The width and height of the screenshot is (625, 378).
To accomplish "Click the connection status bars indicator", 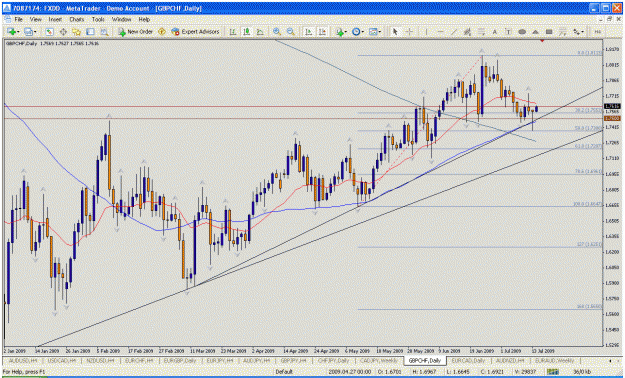I will click(552, 372).
